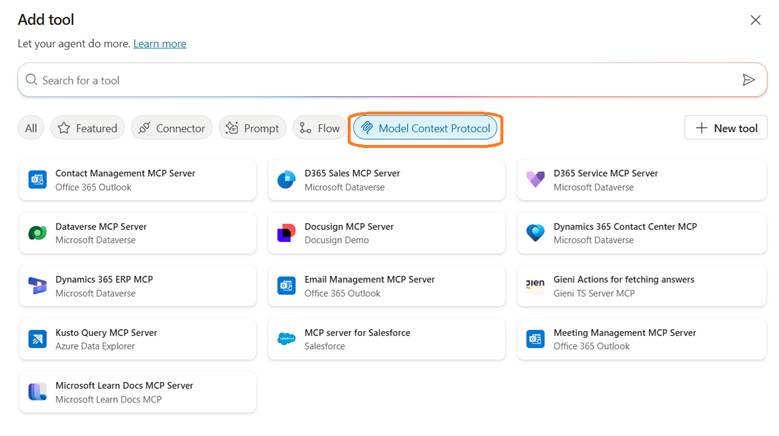This screenshot has width=779, height=436.
Task: Select the All filter
Action: (x=31, y=128)
